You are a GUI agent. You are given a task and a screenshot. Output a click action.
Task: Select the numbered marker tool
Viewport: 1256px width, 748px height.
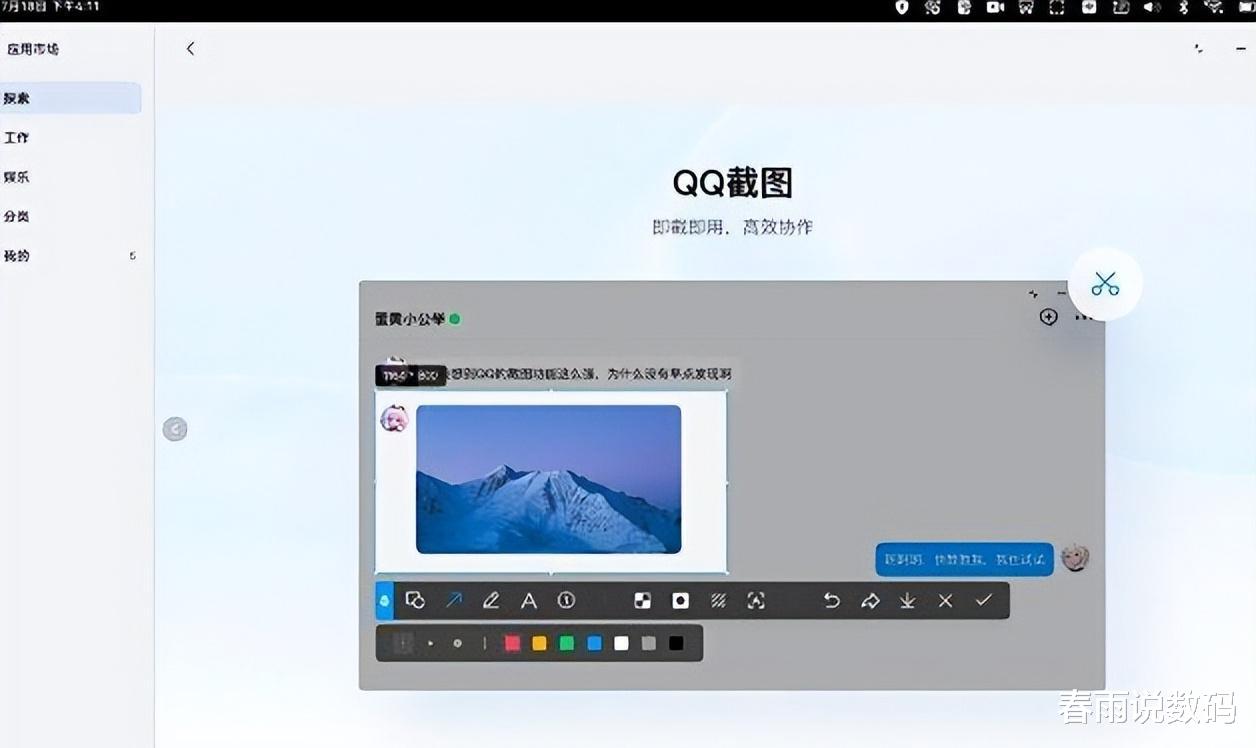point(566,600)
